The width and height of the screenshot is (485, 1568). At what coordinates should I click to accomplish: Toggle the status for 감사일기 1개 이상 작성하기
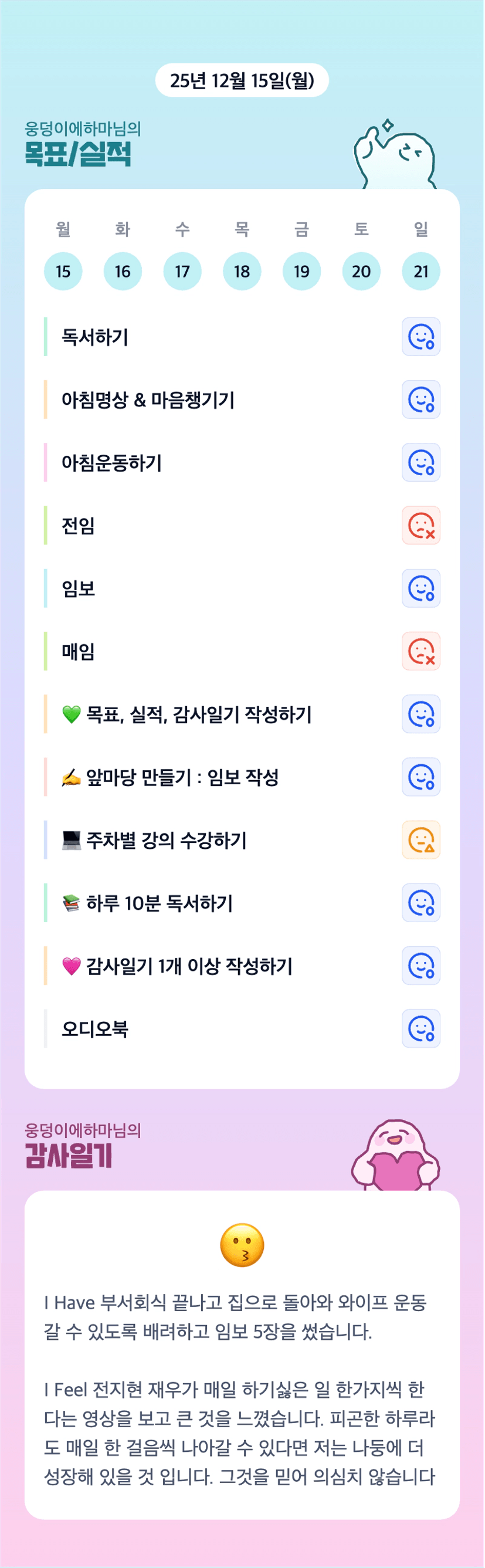(420, 966)
